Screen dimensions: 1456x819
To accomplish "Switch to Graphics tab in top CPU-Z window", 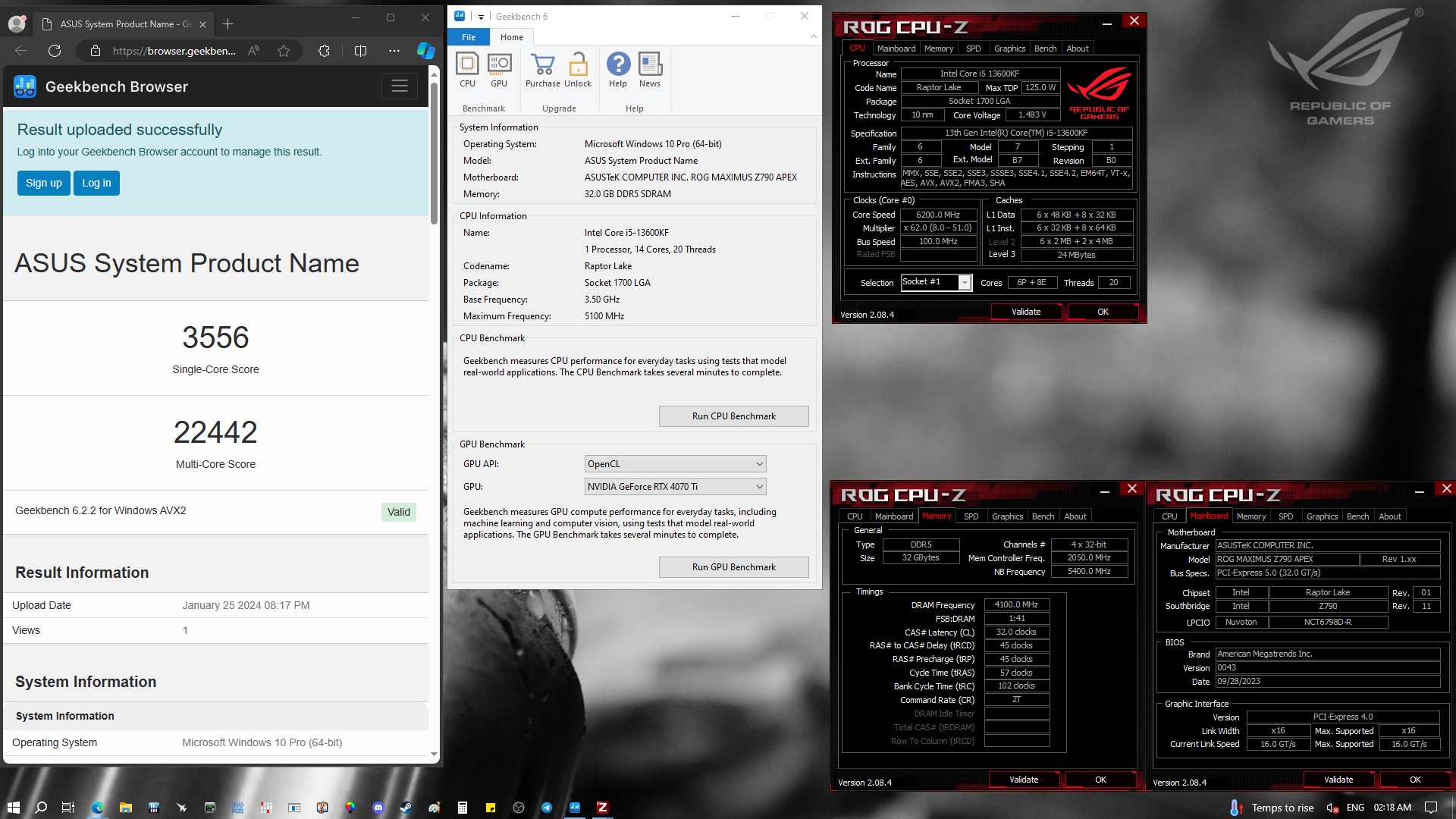I will click(x=1009, y=49).
